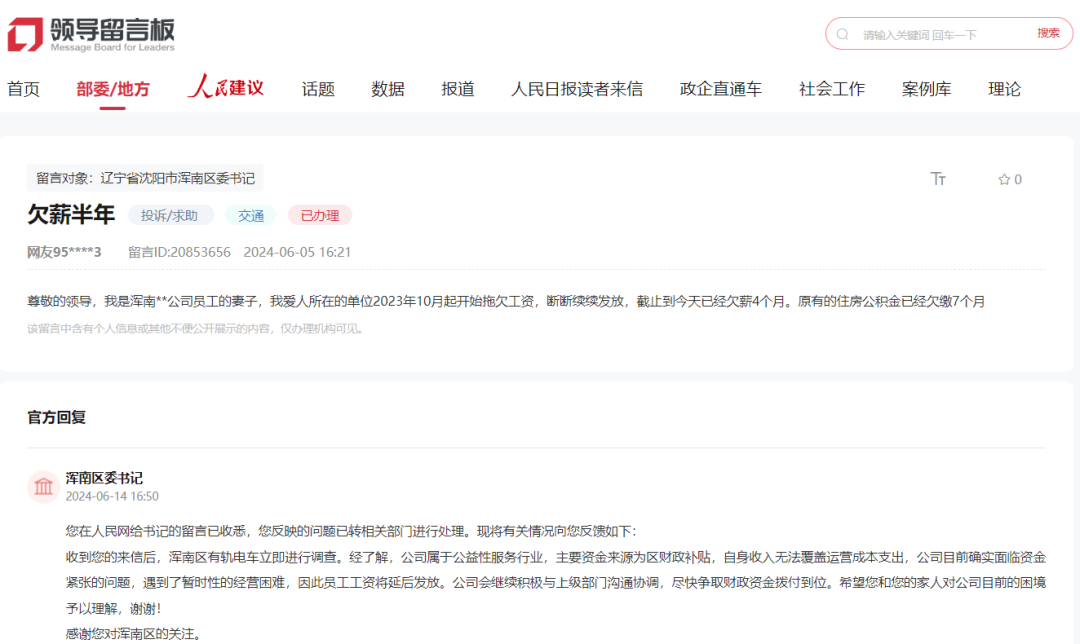Switch to the 报道 section
The image size is (1080, 644).
(x=458, y=89)
